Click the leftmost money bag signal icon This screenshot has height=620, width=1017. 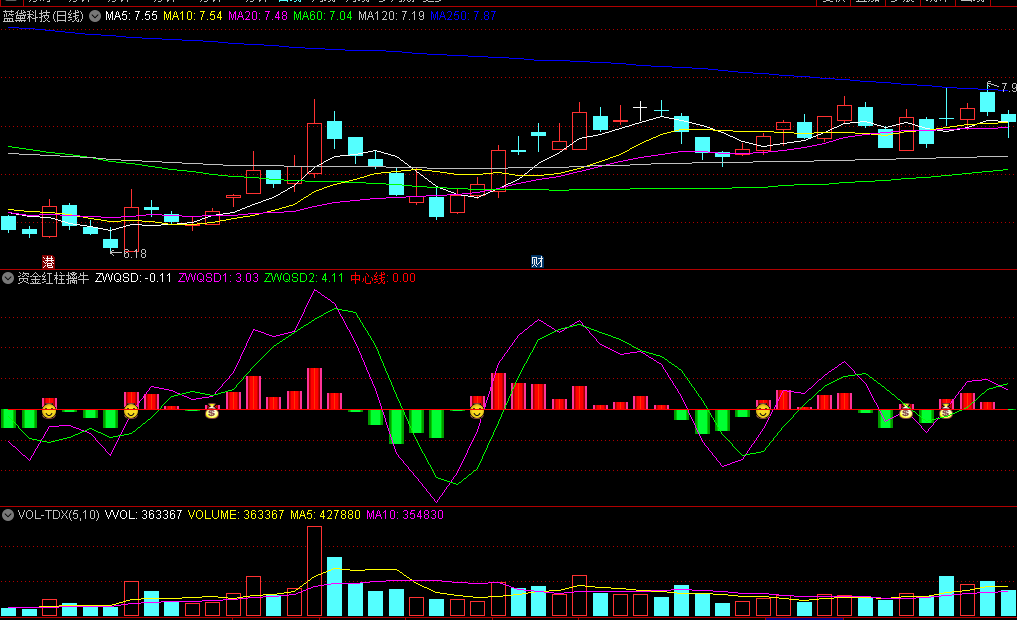click(x=212, y=411)
